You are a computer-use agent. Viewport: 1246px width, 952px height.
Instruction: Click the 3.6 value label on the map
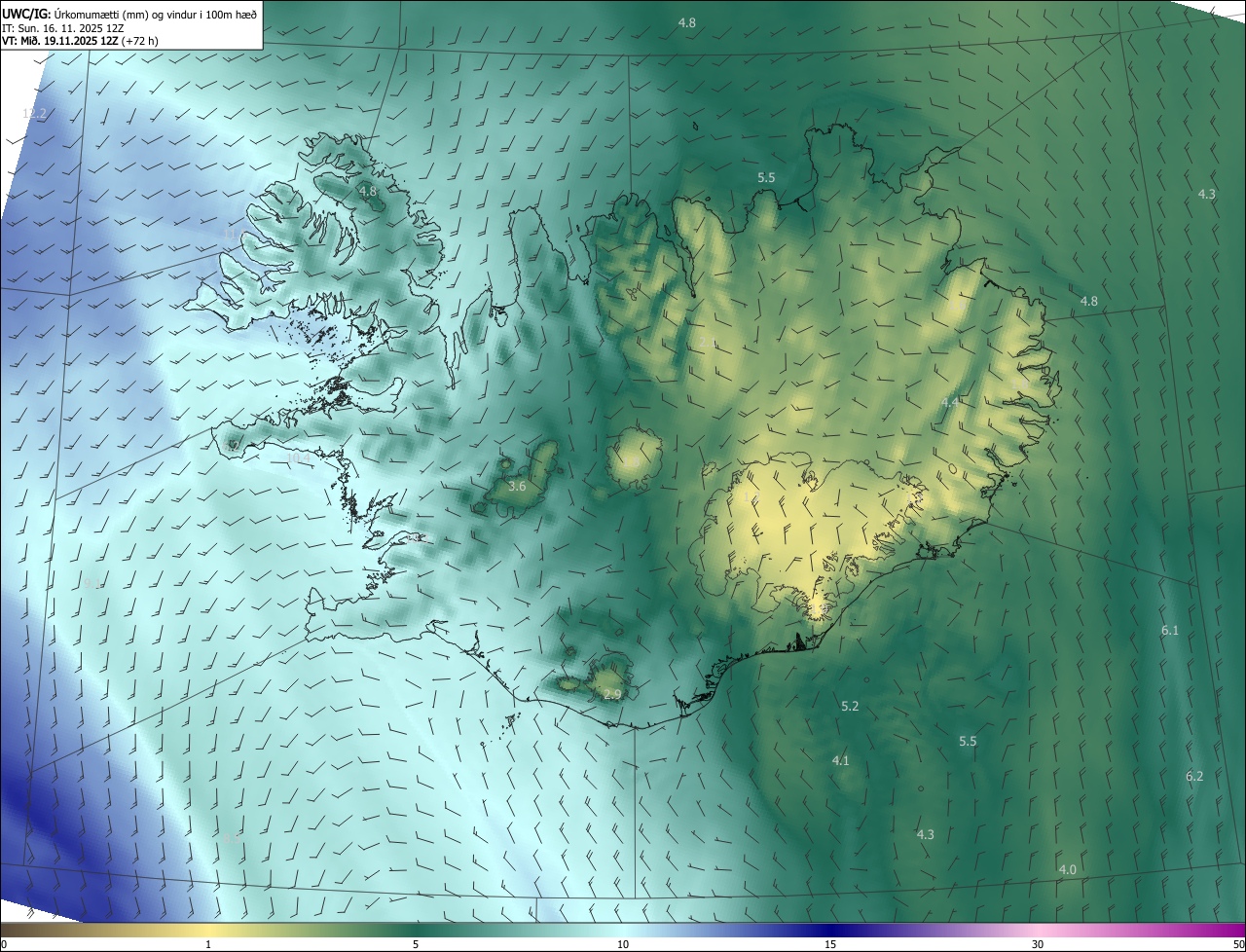[x=517, y=486]
